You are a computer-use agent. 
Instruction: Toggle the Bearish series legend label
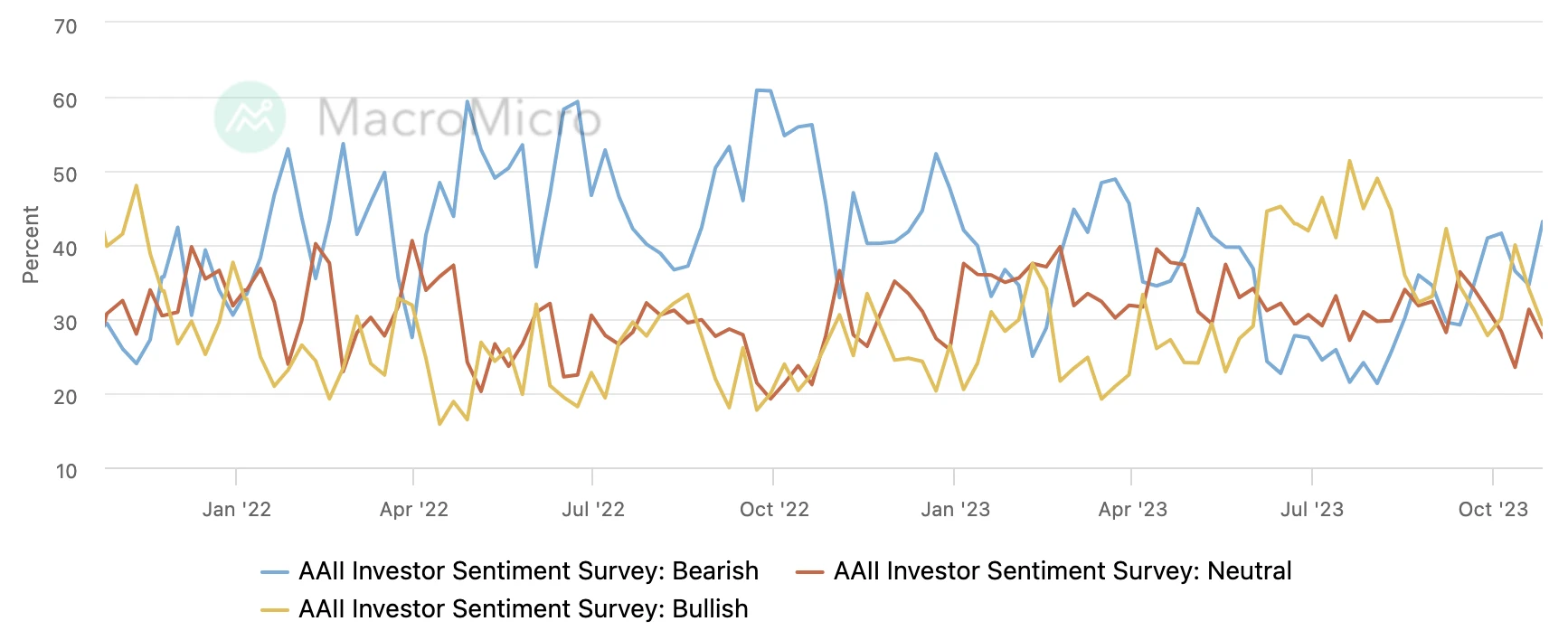point(528,571)
